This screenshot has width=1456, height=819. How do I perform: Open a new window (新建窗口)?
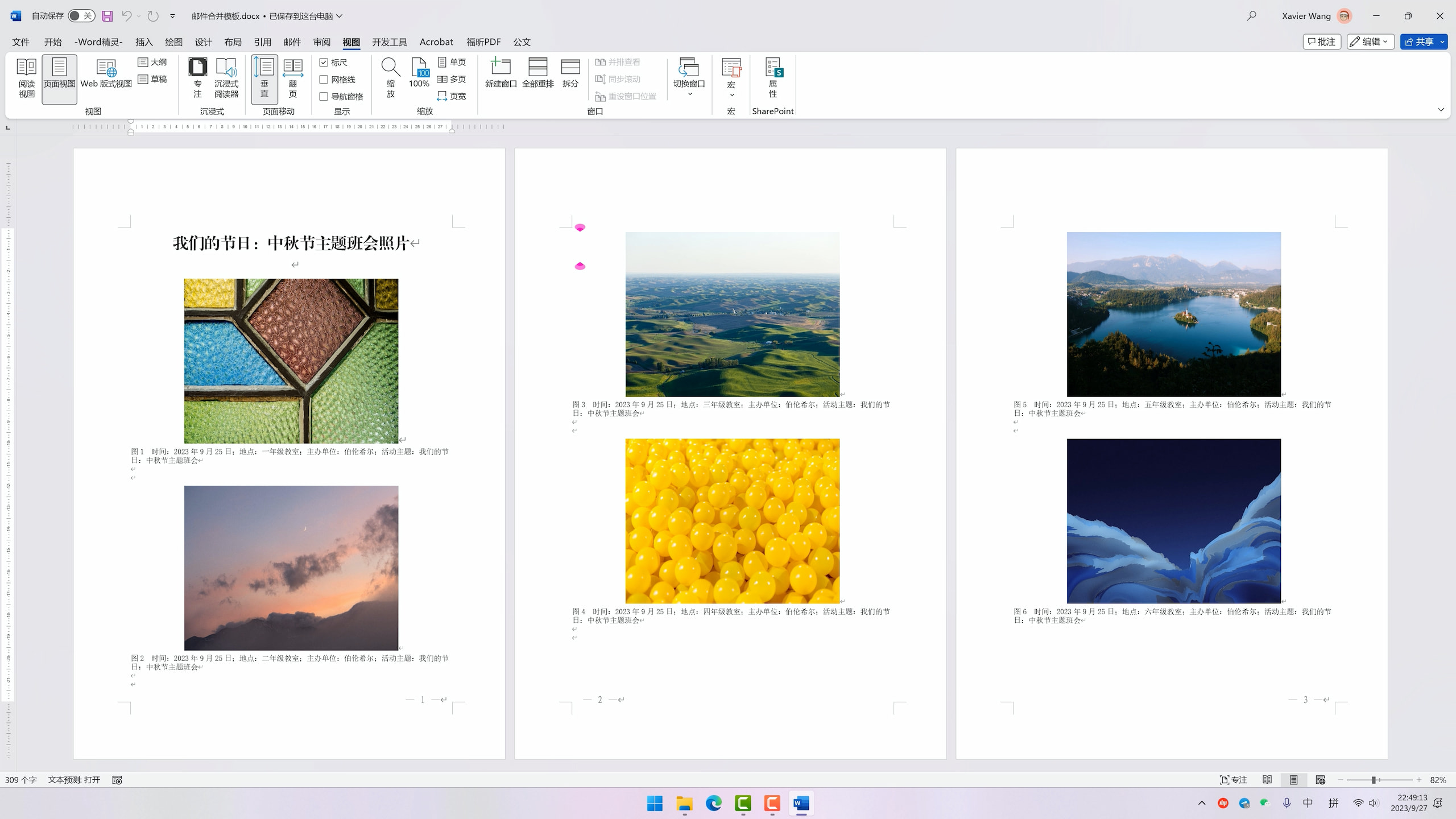(501, 73)
